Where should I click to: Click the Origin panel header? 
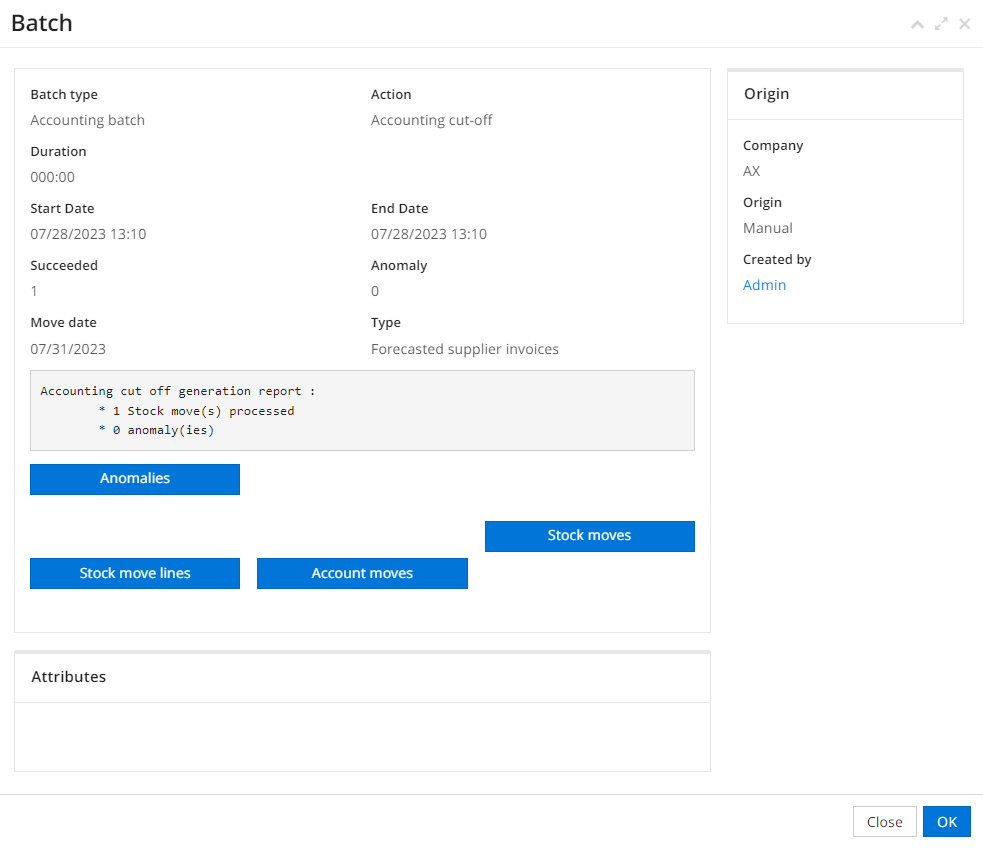click(845, 94)
